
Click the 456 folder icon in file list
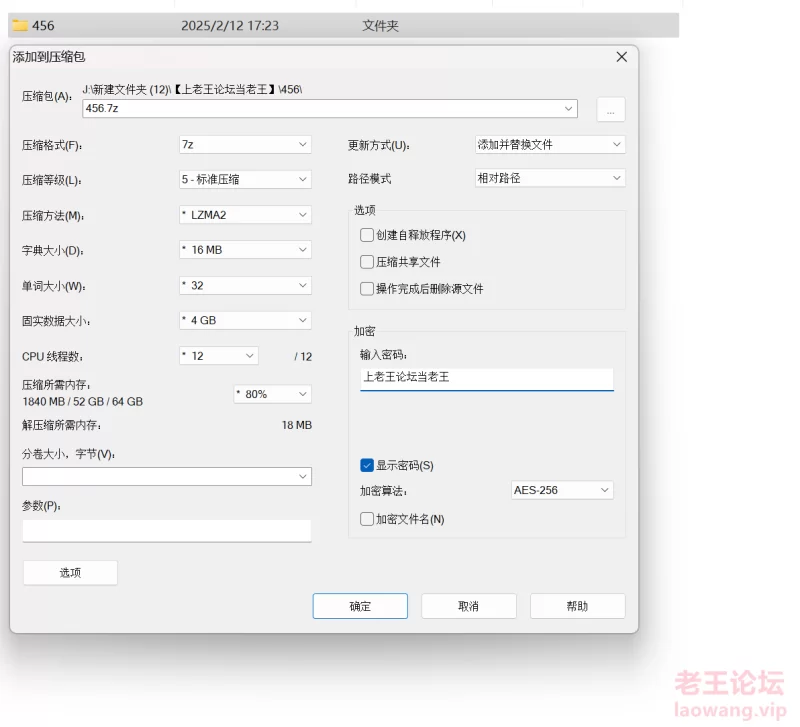click(x=20, y=25)
